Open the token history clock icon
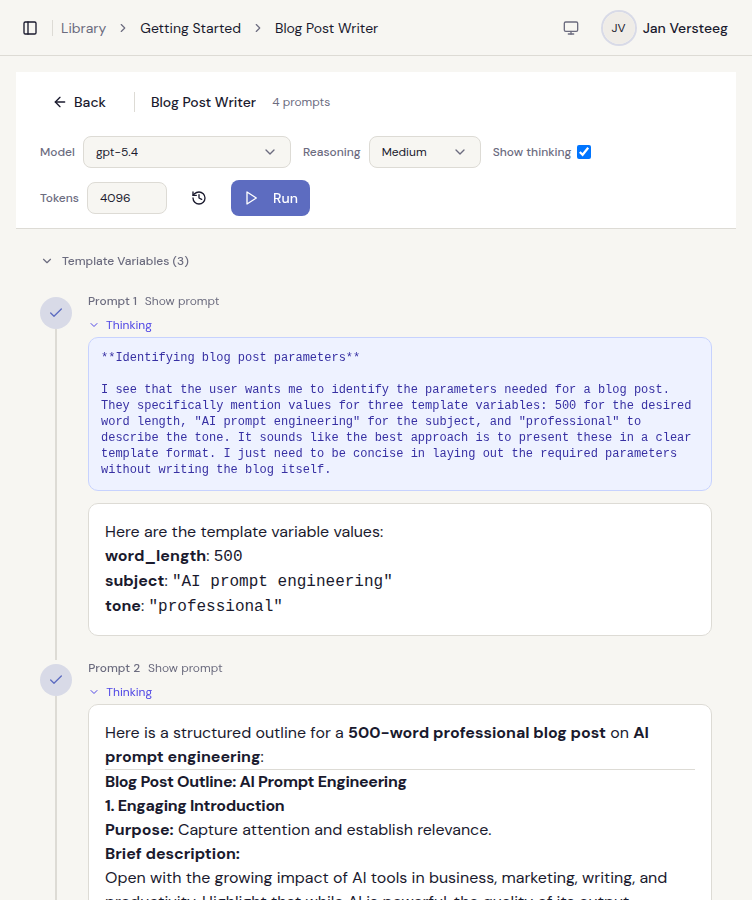This screenshot has width=752, height=900. pos(198,198)
